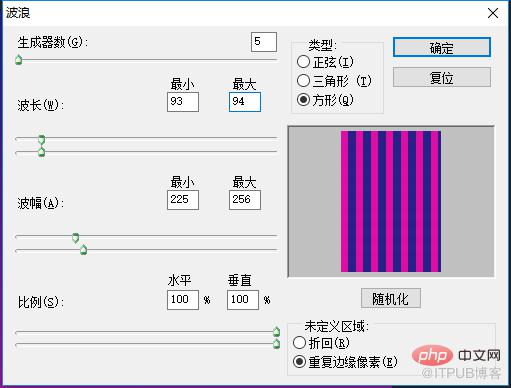Image resolution: width=511 pixels, height=388 pixels.
Task: Close the 波浪 dialog window
Action: point(493,13)
